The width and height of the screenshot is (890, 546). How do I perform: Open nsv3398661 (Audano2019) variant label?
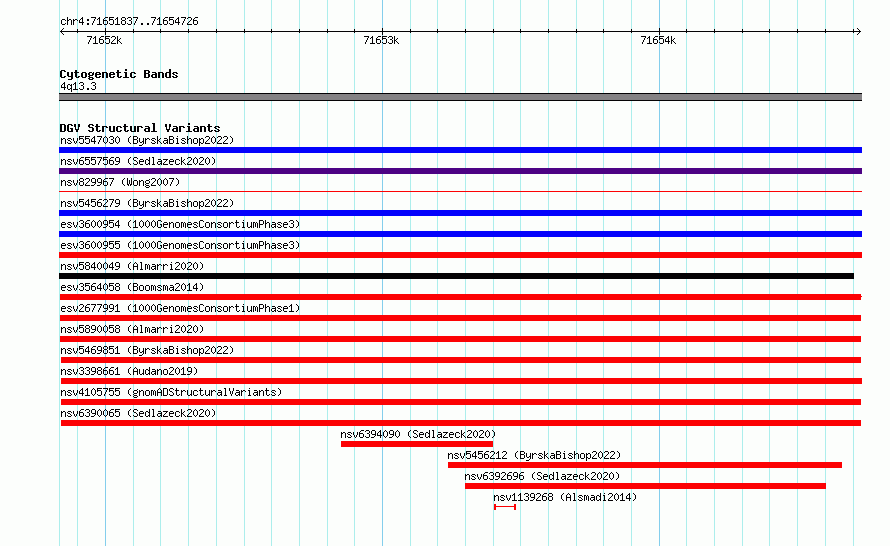tap(129, 371)
